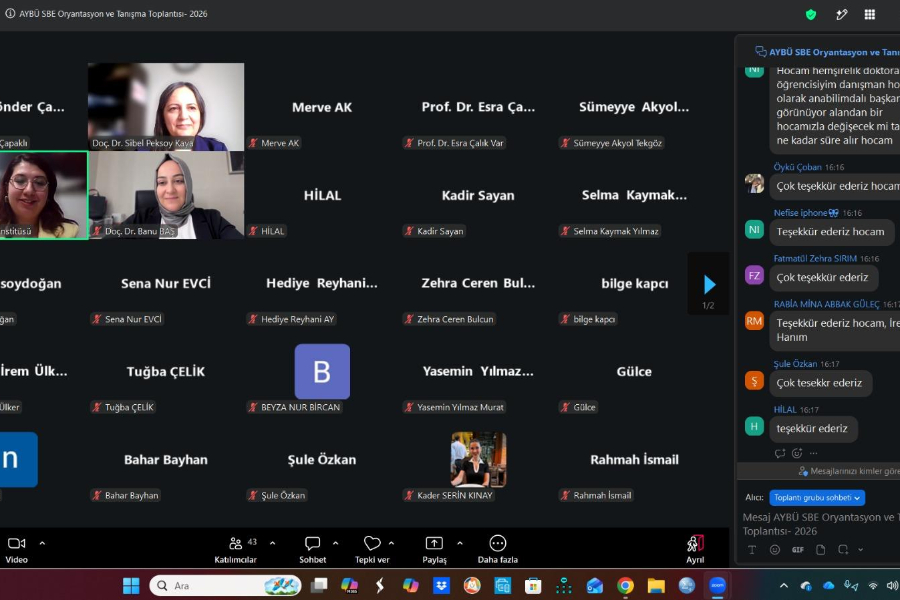Expand the Sohbet options arrow
This screenshot has width=900, height=600.
pos(336,543)
